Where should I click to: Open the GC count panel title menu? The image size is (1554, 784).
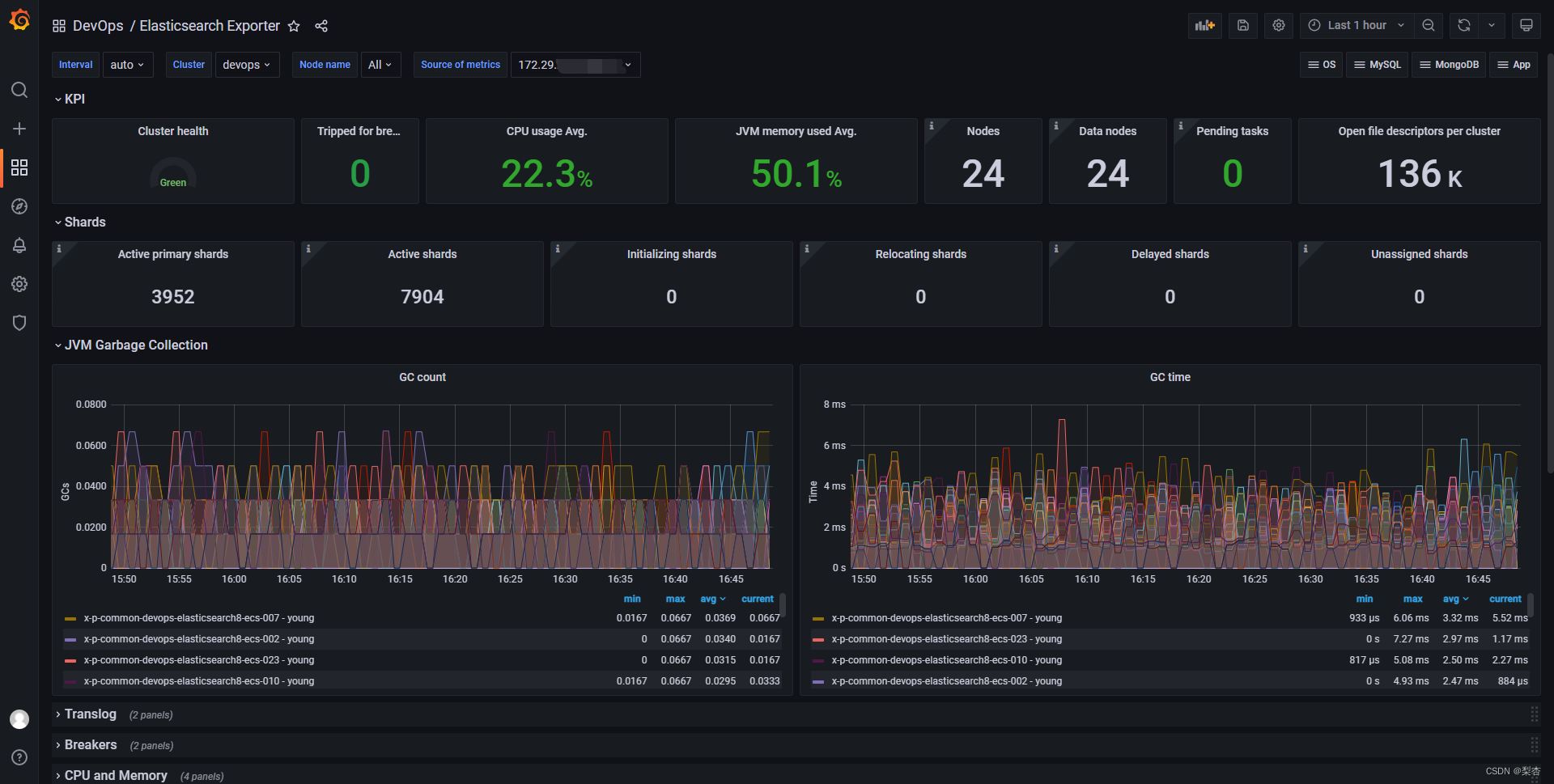click(x=422, y=377)
